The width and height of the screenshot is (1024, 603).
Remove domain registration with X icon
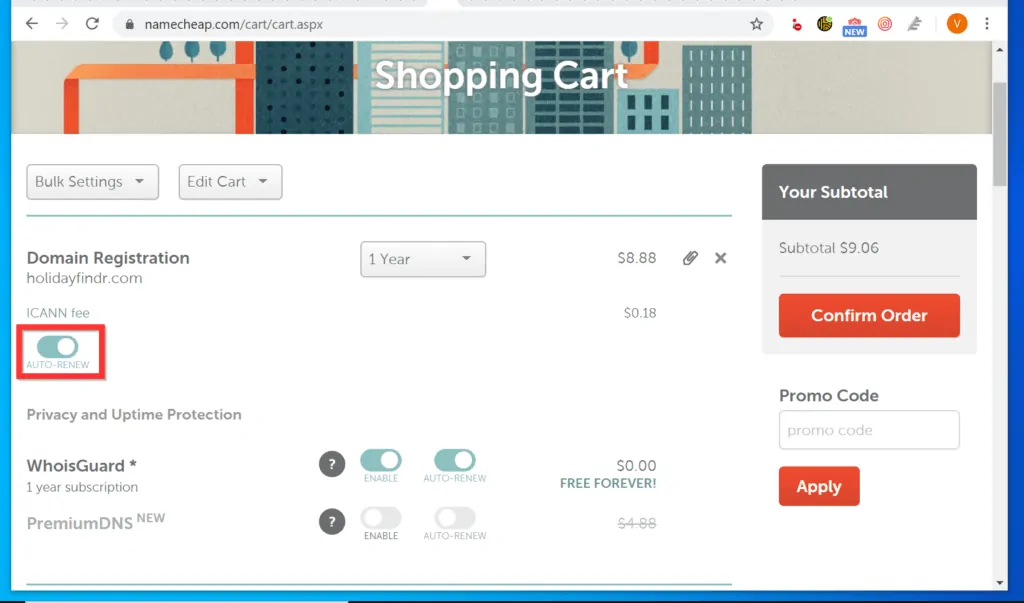[x=720, y=258]
